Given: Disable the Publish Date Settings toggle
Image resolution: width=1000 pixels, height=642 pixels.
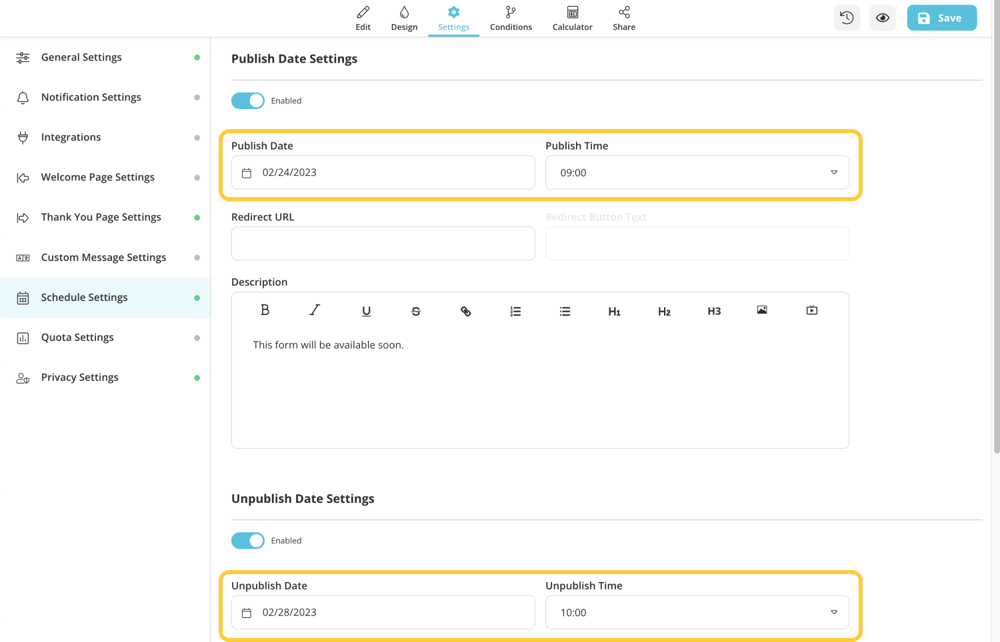Looking at the screenshot, I should pyautogui.click(x=248, y=101).
